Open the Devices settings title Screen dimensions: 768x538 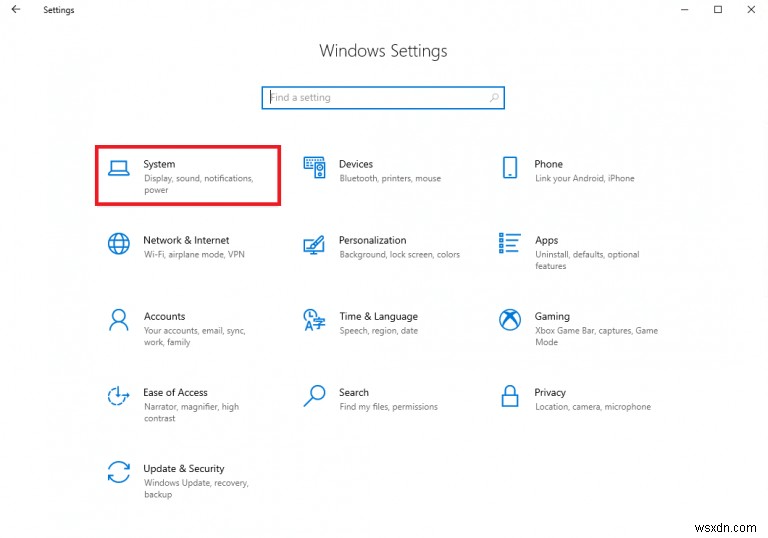pos(356,164)
